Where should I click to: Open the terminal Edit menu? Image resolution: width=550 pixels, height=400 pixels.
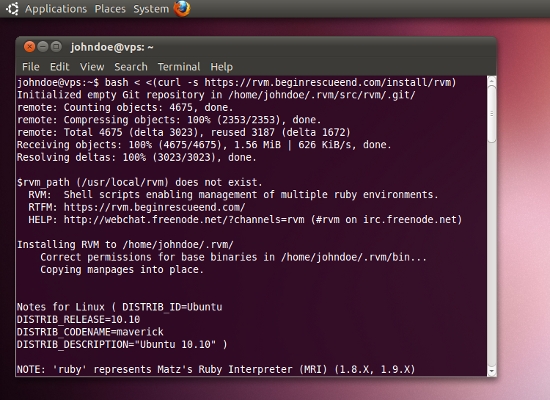point(60,67)
